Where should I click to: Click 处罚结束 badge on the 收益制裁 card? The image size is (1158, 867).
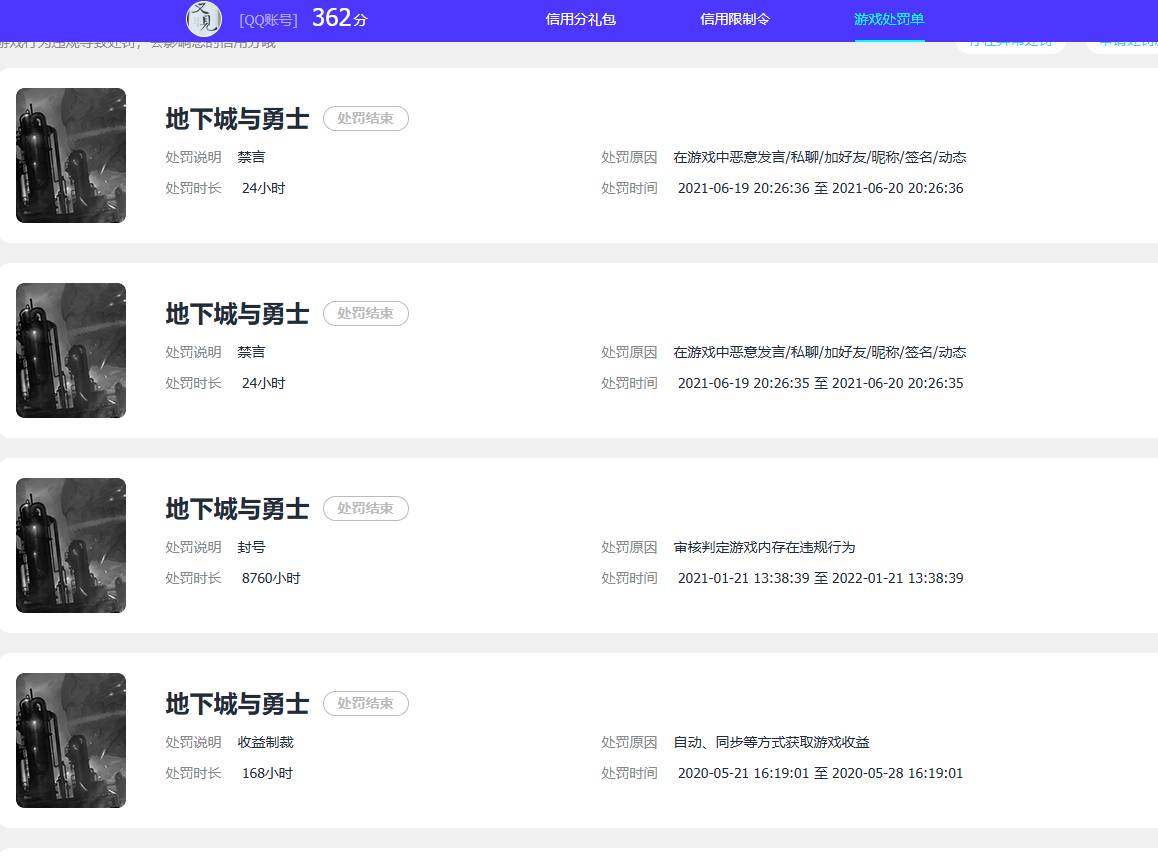(x=366, y=703)
